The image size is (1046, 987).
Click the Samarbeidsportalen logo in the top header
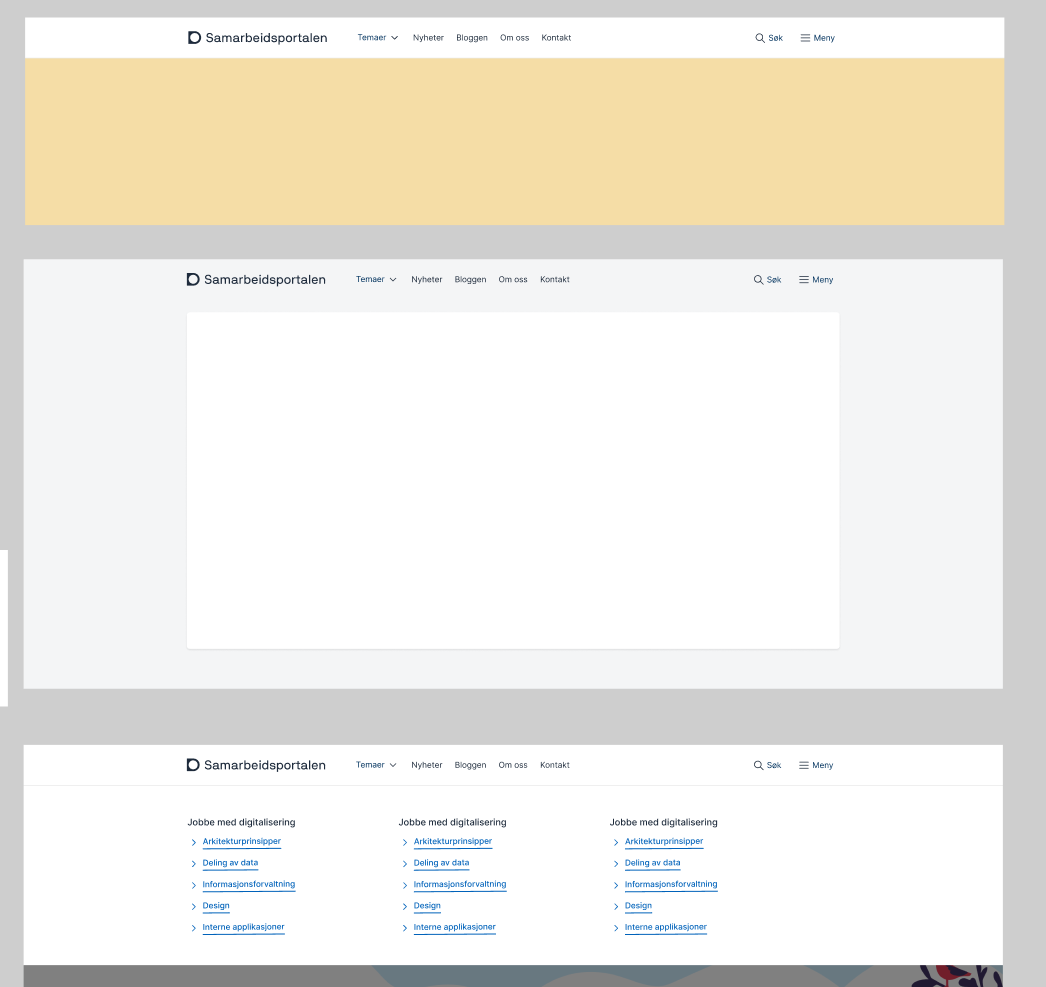click(256, 37)
